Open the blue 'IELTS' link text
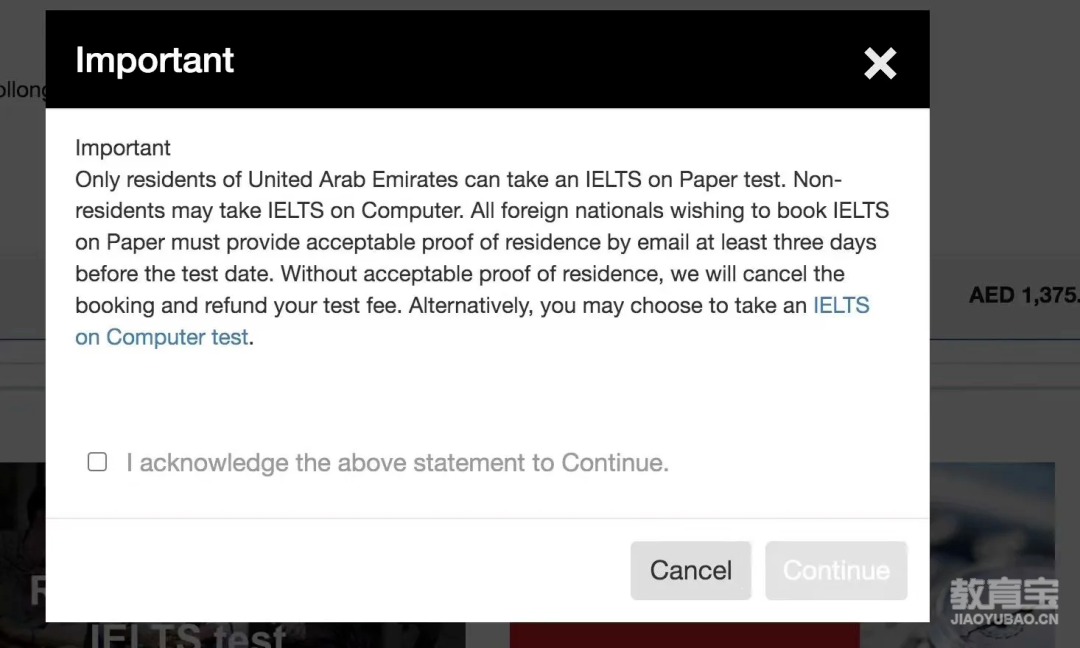The height and width of the screenshot is (648, 1080). pyautogui.click(x=841, y=305)
